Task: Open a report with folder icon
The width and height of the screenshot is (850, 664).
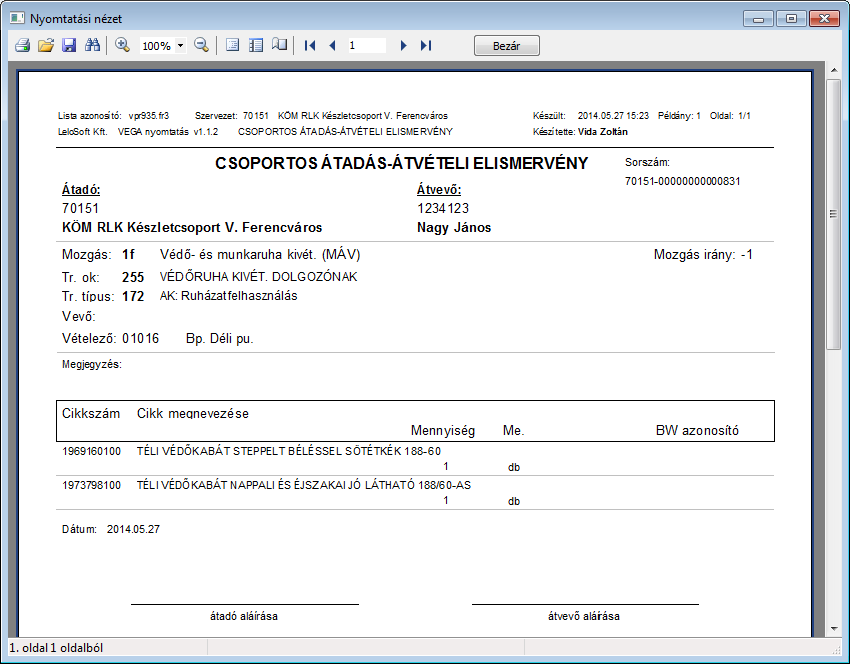Action: [46, 46]
